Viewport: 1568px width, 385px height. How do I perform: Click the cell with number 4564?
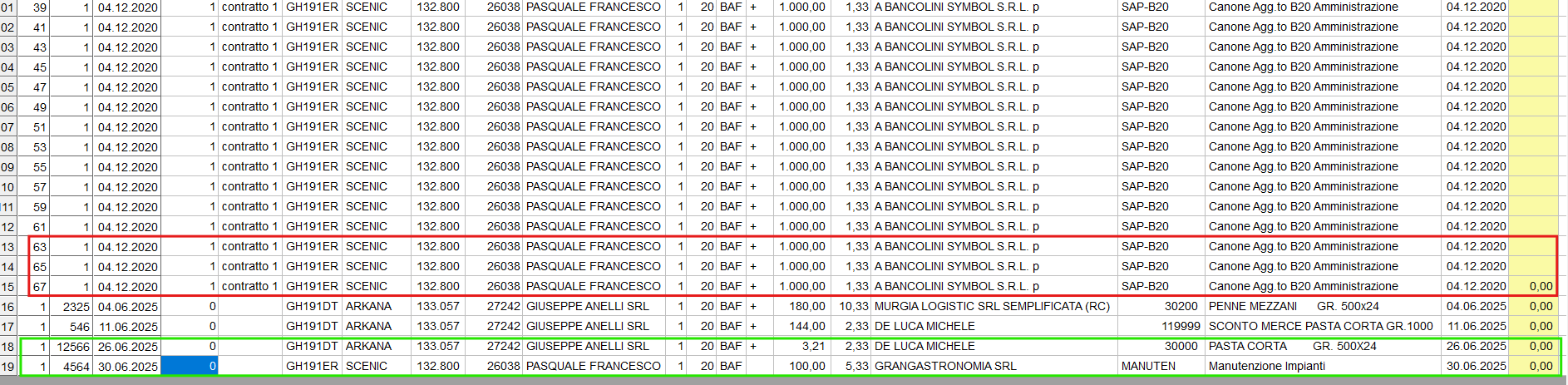click(71, 366)
